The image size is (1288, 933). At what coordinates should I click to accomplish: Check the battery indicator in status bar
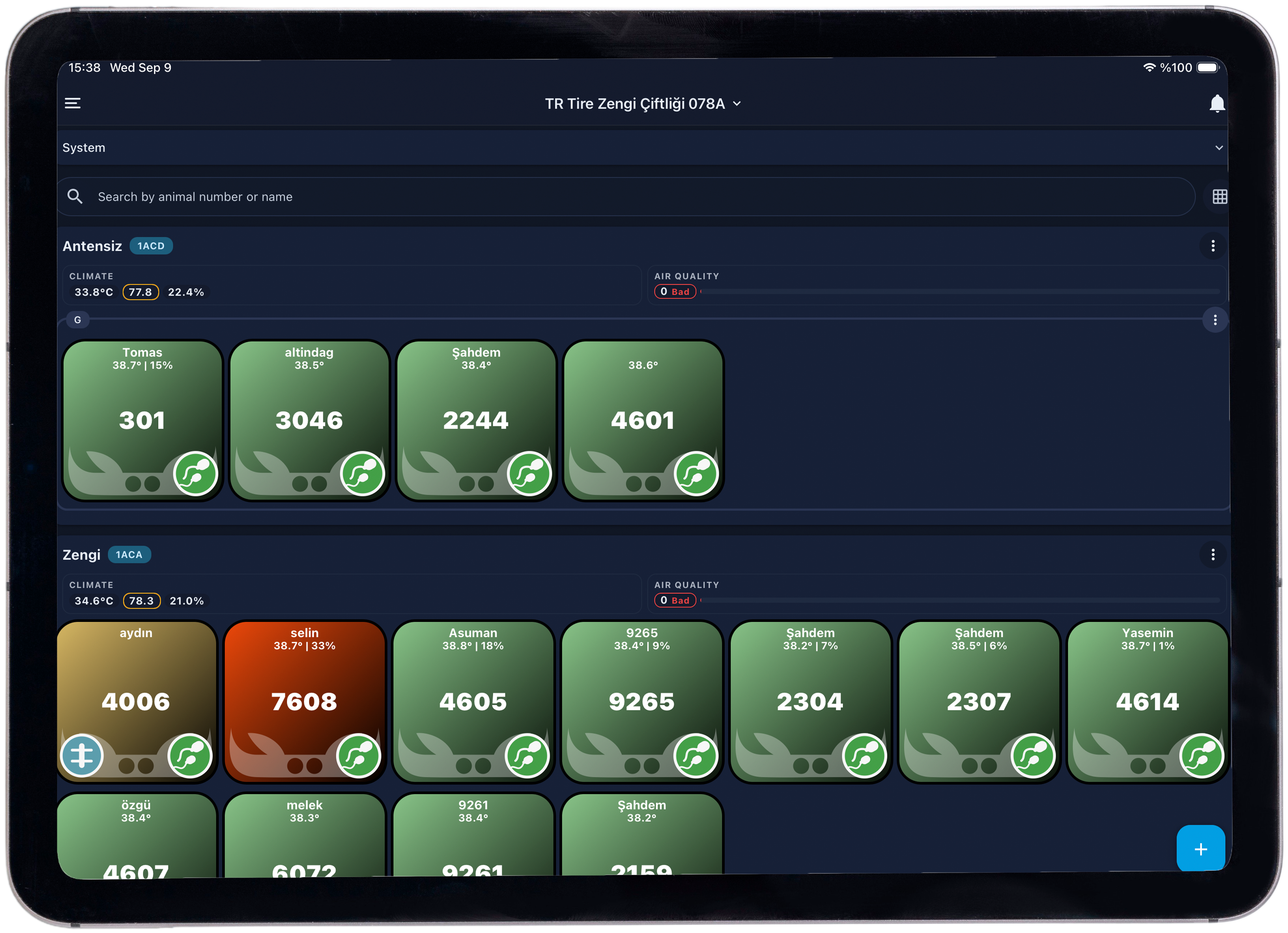(x=1207, y=68)
